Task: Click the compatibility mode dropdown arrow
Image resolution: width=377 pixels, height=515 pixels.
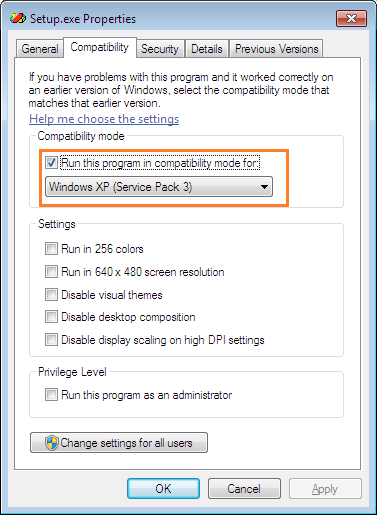Action: [264, 187]
